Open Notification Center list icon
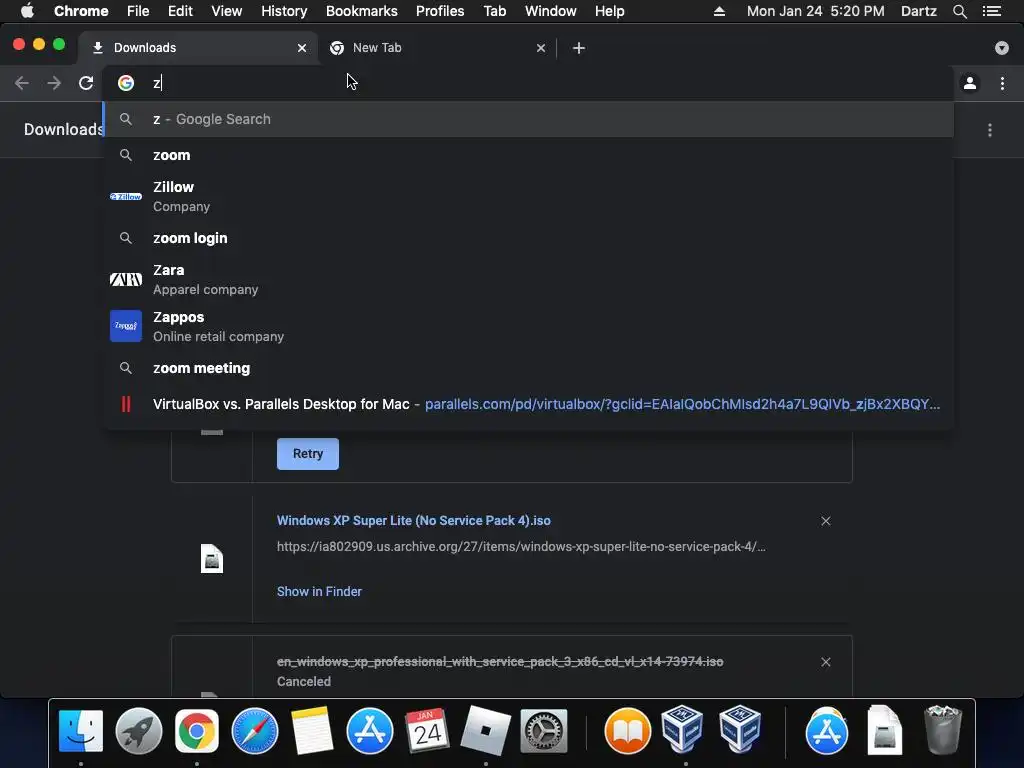This screenshot has height=768, width=1024. (992, 11)
